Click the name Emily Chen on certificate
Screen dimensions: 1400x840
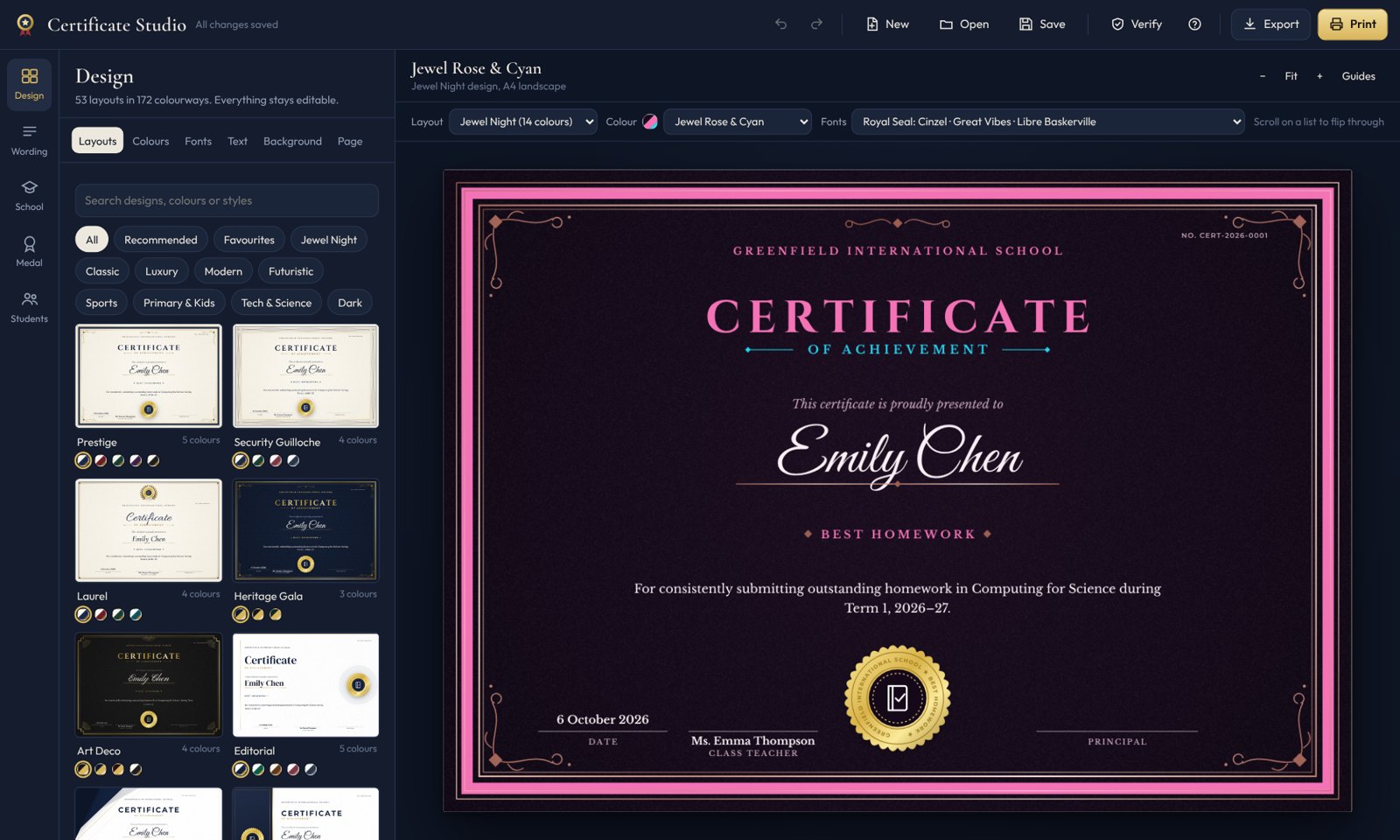[x=899, y=454]
